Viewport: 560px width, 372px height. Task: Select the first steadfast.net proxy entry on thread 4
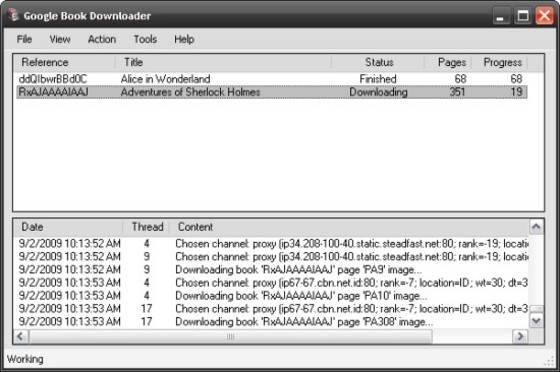click(271, 243)
